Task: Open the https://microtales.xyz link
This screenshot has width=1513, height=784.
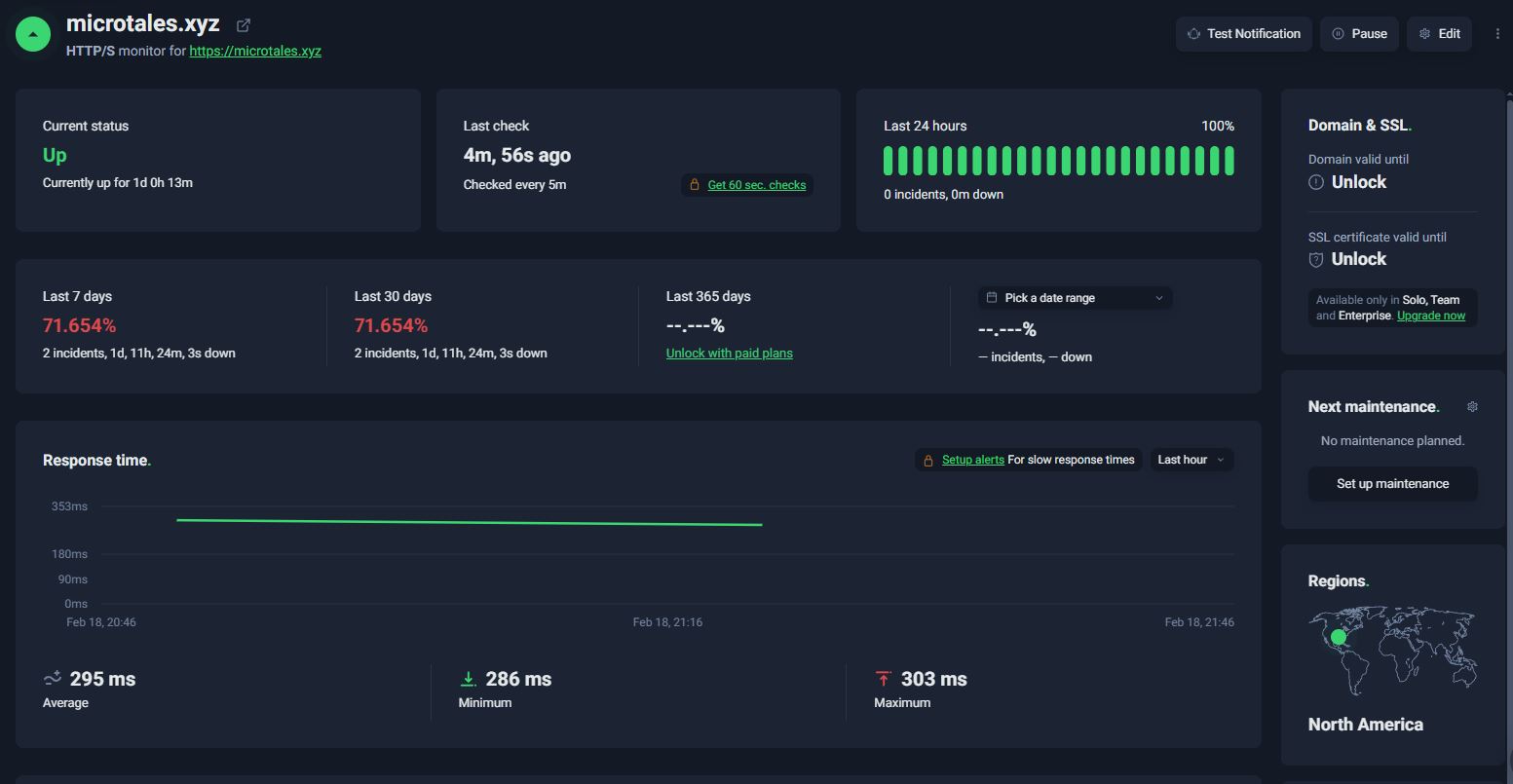Action: (255, 51)
